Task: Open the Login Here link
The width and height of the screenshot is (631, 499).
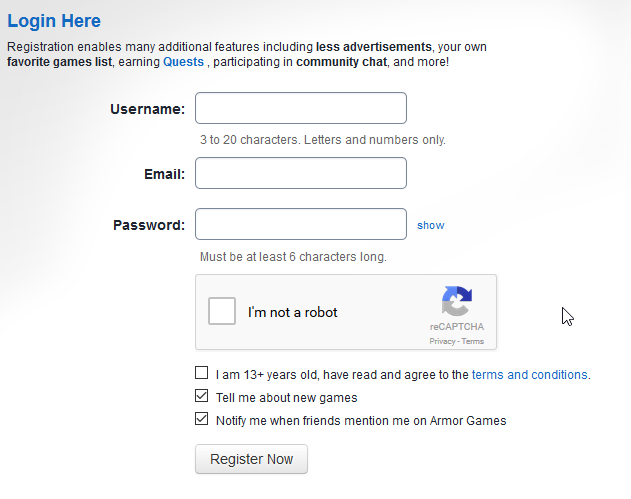Action: tap(54, 21)
